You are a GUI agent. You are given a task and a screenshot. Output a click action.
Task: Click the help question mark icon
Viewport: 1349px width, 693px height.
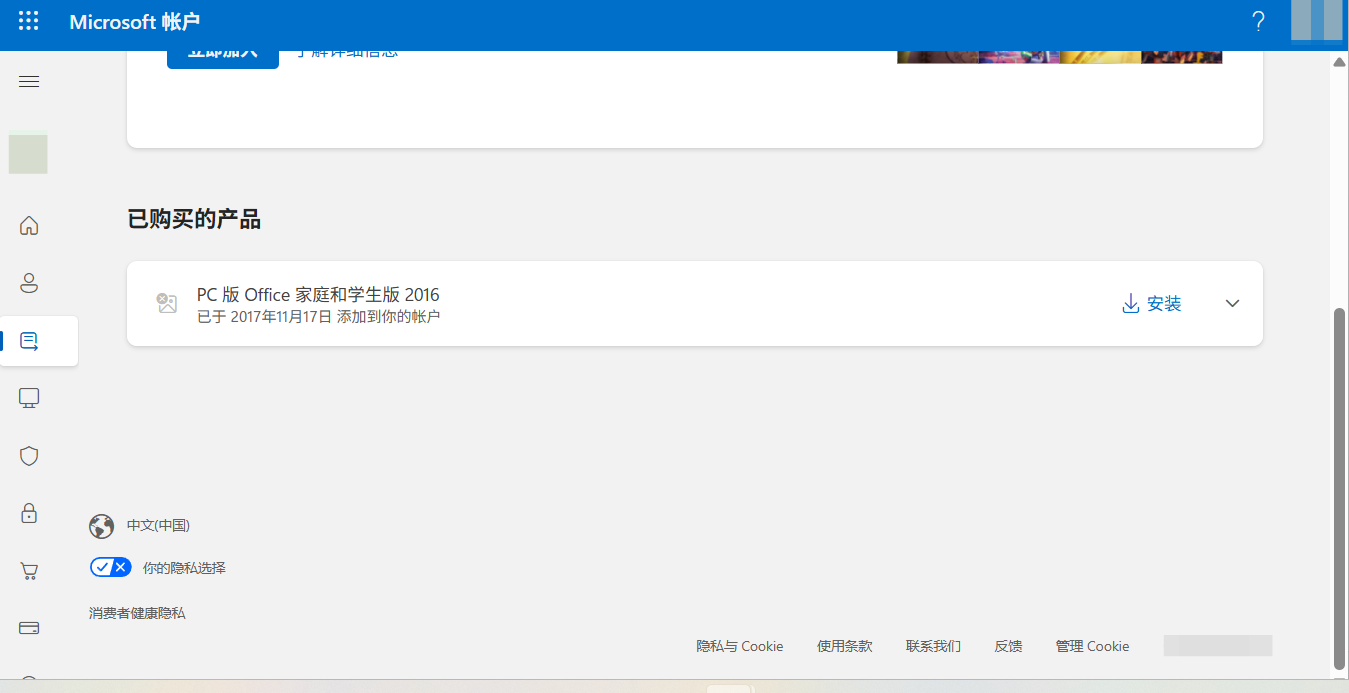click(1258, 22)
